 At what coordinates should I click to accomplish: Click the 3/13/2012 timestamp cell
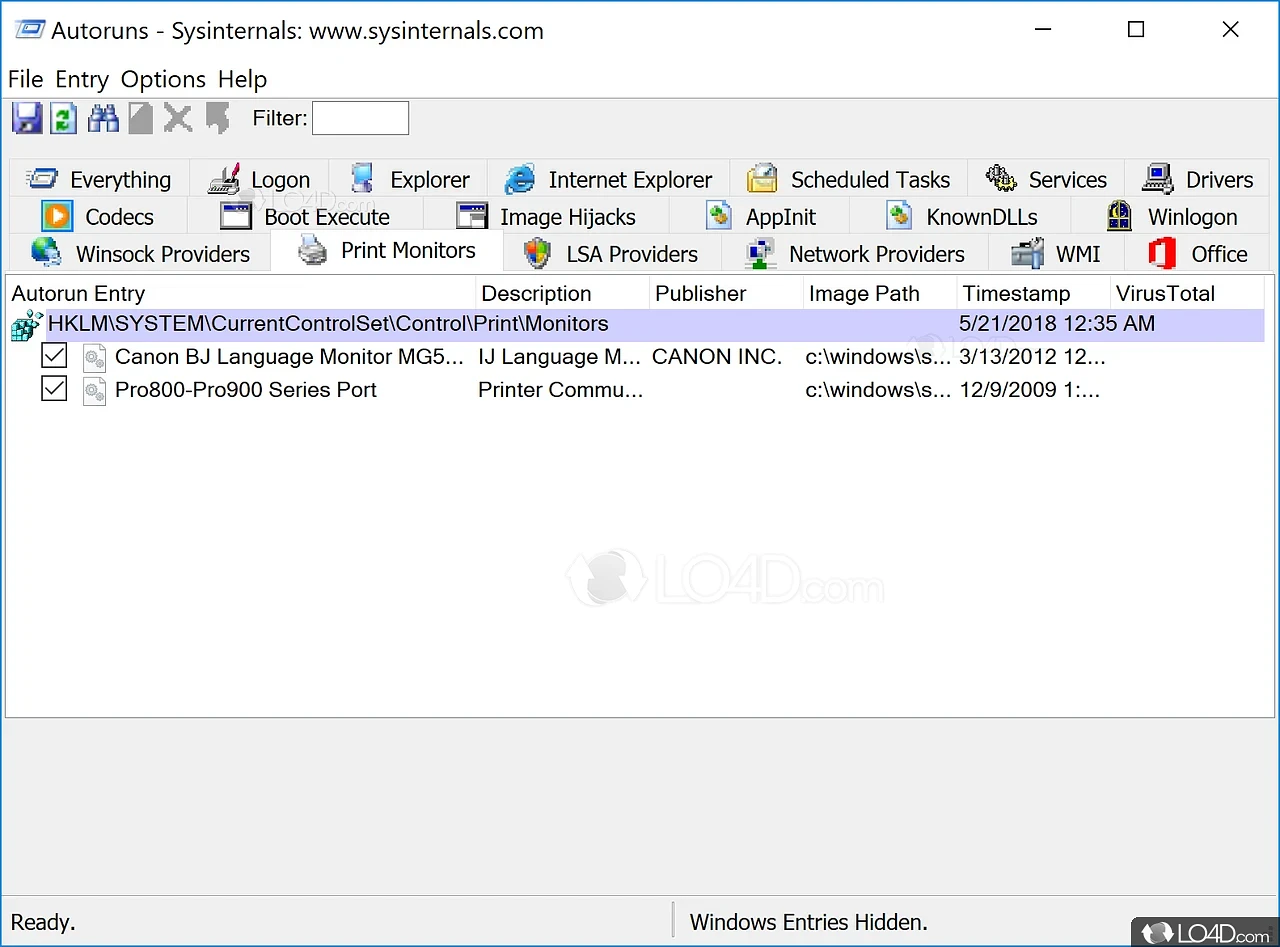[1033, 357]
